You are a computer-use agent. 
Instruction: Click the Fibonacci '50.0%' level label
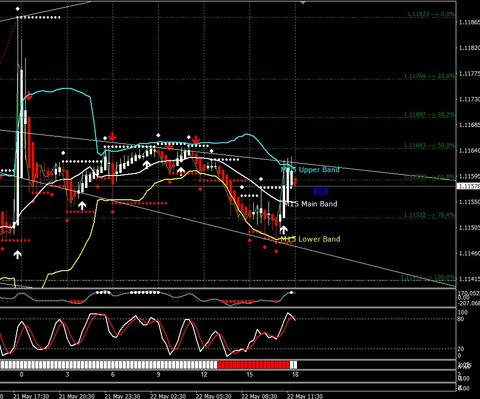(429, 146)
